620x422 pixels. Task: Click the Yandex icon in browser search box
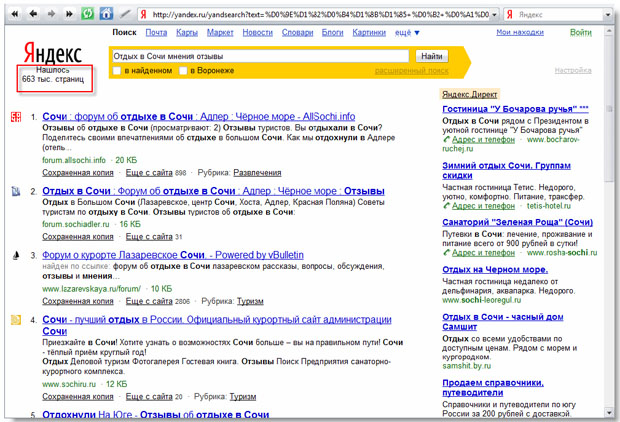coord(510,15)
